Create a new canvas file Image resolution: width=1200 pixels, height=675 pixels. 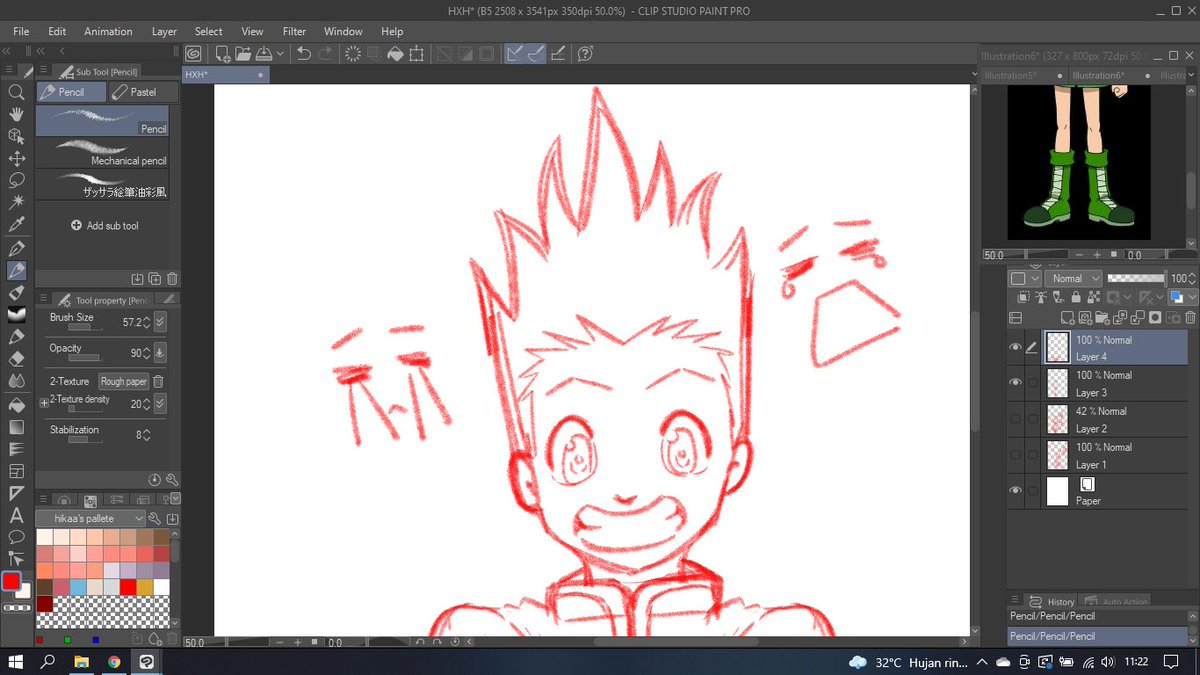click(x=221, y=54)
